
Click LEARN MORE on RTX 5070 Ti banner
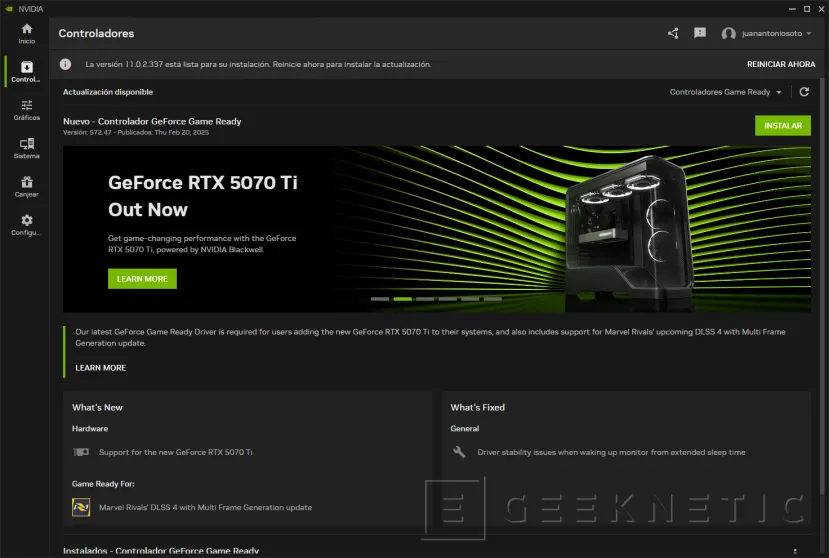(142, 279)
